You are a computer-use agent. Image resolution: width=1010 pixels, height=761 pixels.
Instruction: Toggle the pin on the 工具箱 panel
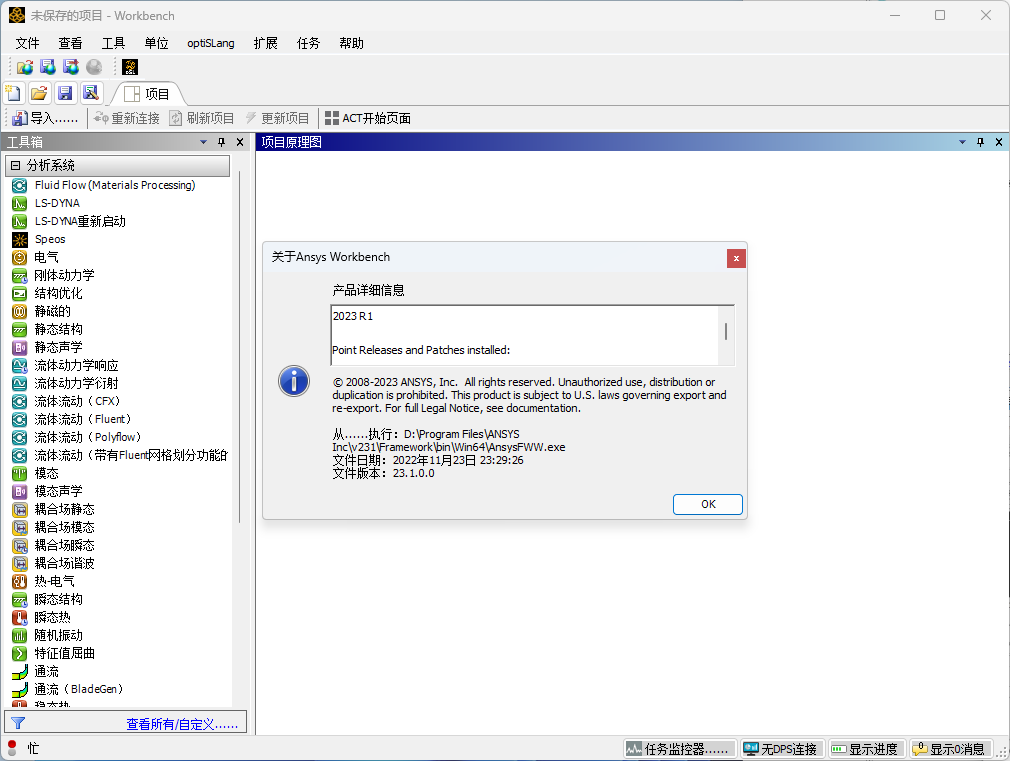coord(222,142)
